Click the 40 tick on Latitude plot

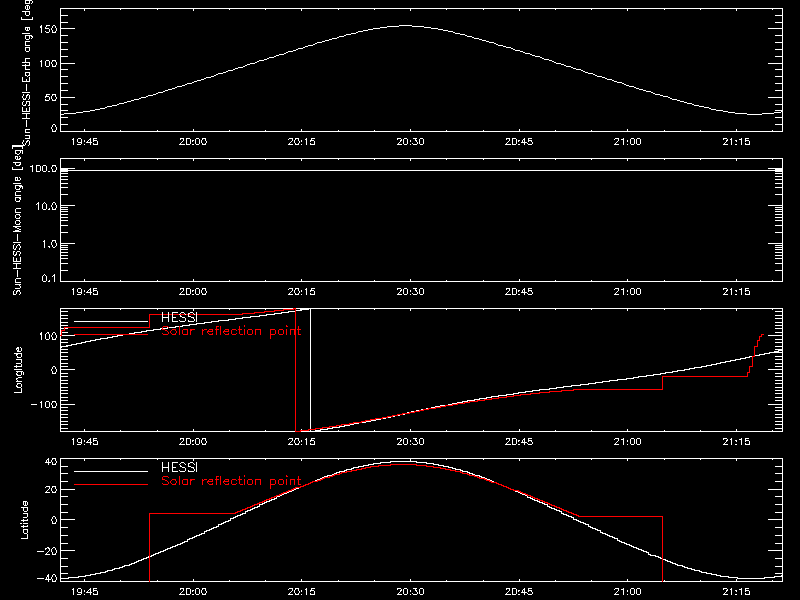coord(51,462)
